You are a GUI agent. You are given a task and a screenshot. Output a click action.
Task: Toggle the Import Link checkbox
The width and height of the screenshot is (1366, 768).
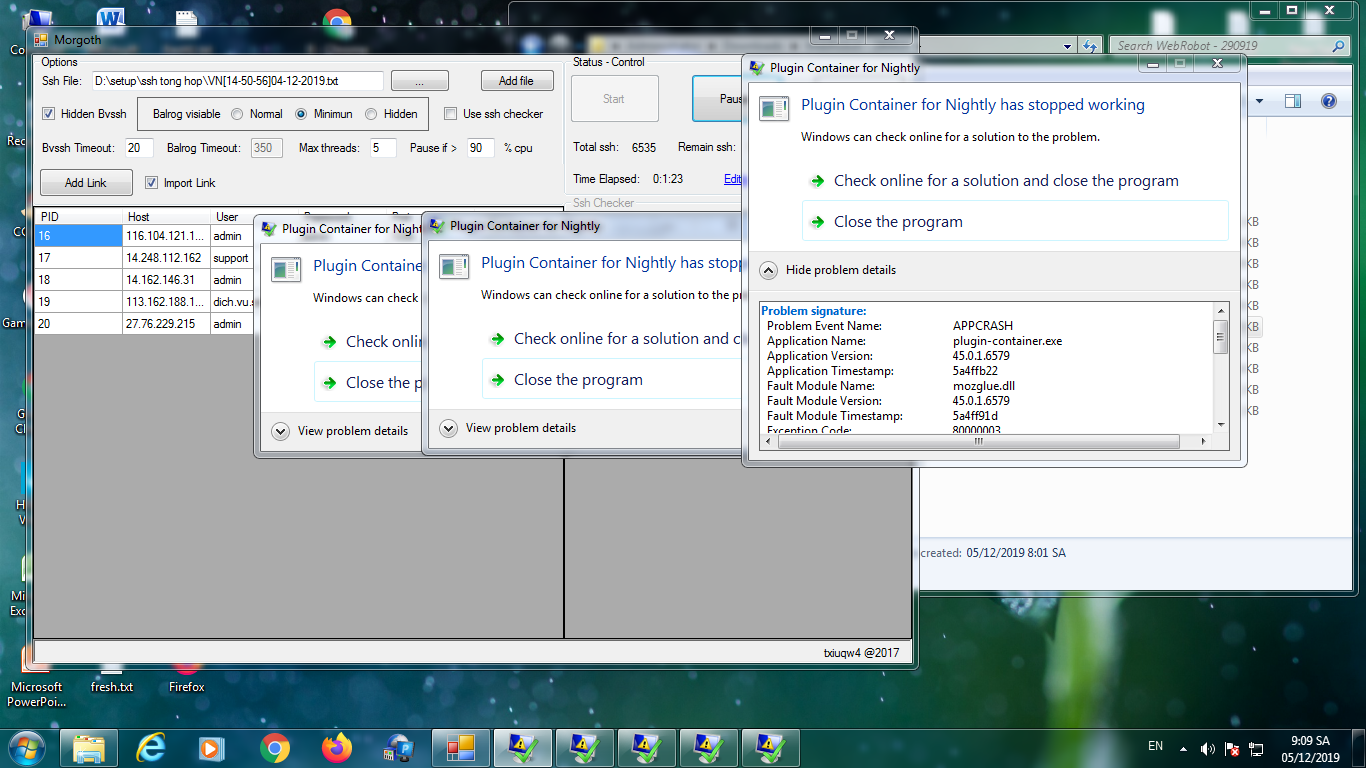pyautogui.click(x=152, y=183)
